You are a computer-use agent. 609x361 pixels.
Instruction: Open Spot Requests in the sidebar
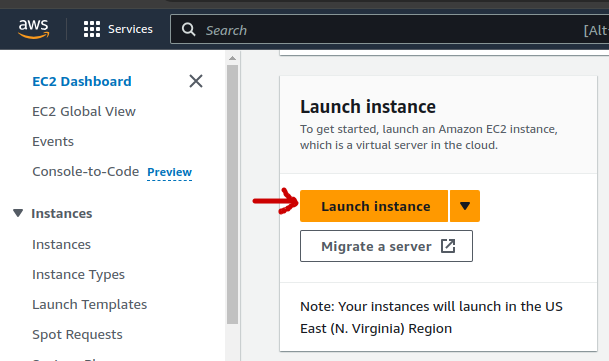pos(77,335)
